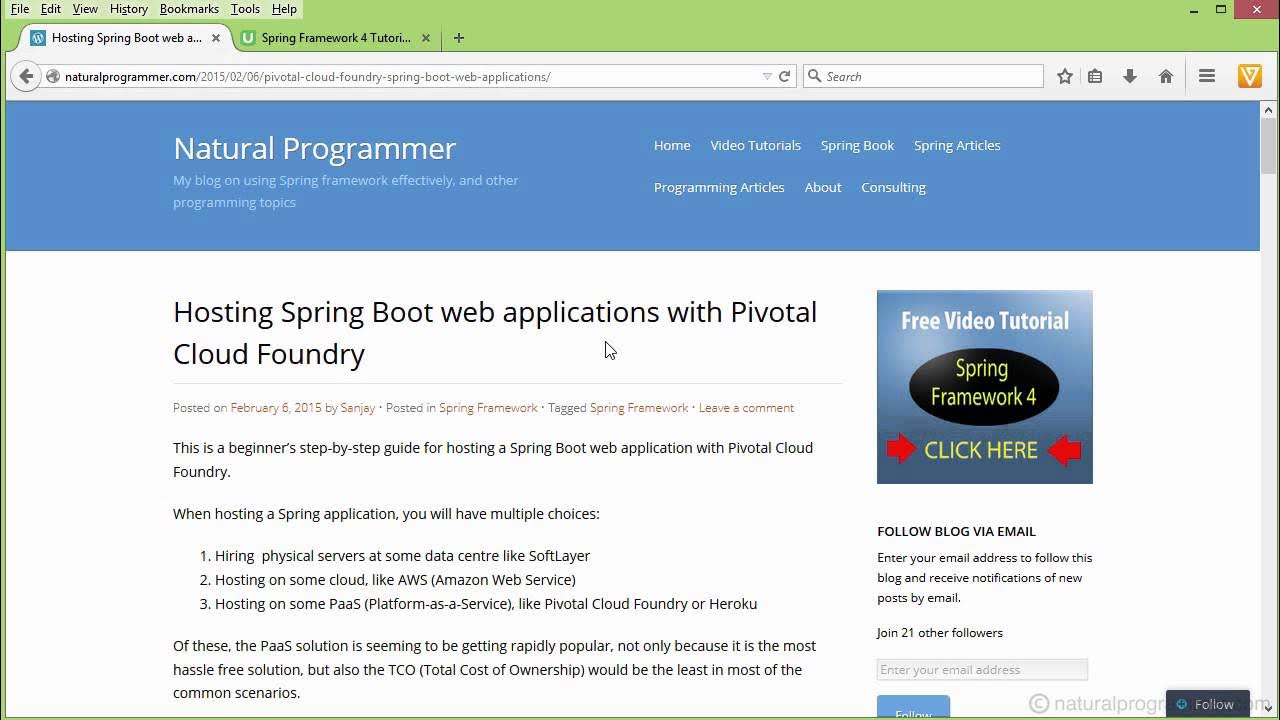The image size is (1280, 720).
Task: Click list item 'Hiring physical servers'
Action: point(402,556)
